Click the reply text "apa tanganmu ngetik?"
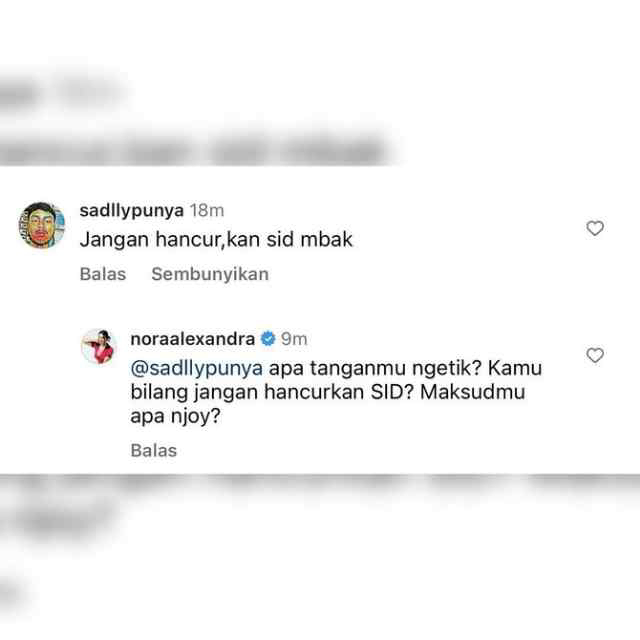Screen dimensions: 640x640 pyautogui.click(x=376, y=369)
